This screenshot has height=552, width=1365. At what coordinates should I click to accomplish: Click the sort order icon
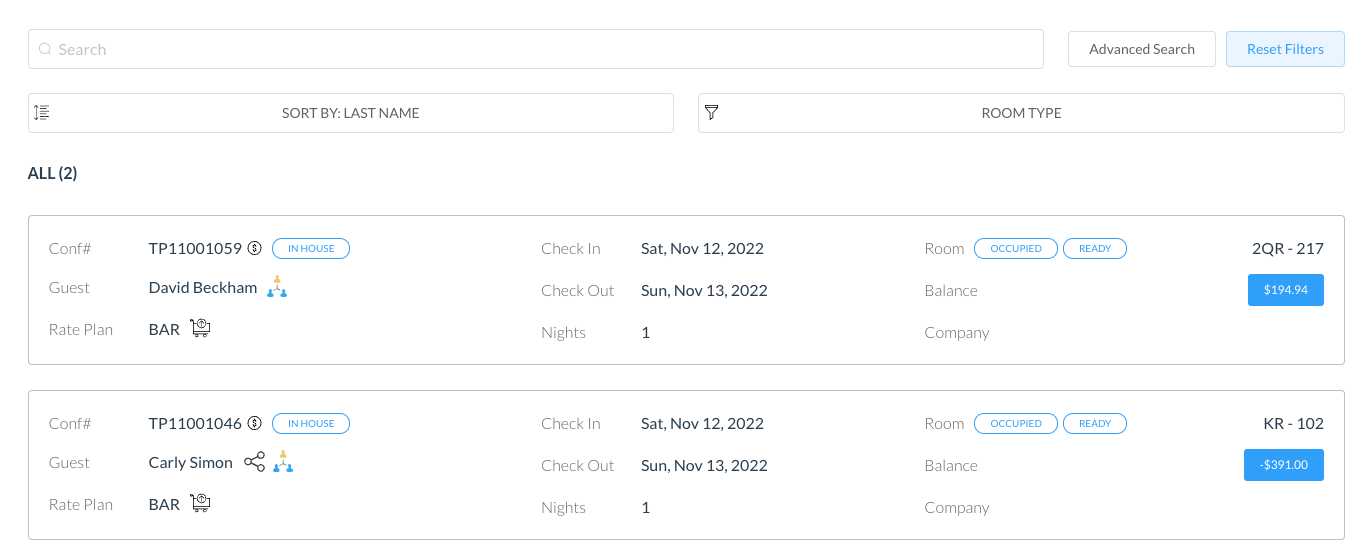click(42, 113)
